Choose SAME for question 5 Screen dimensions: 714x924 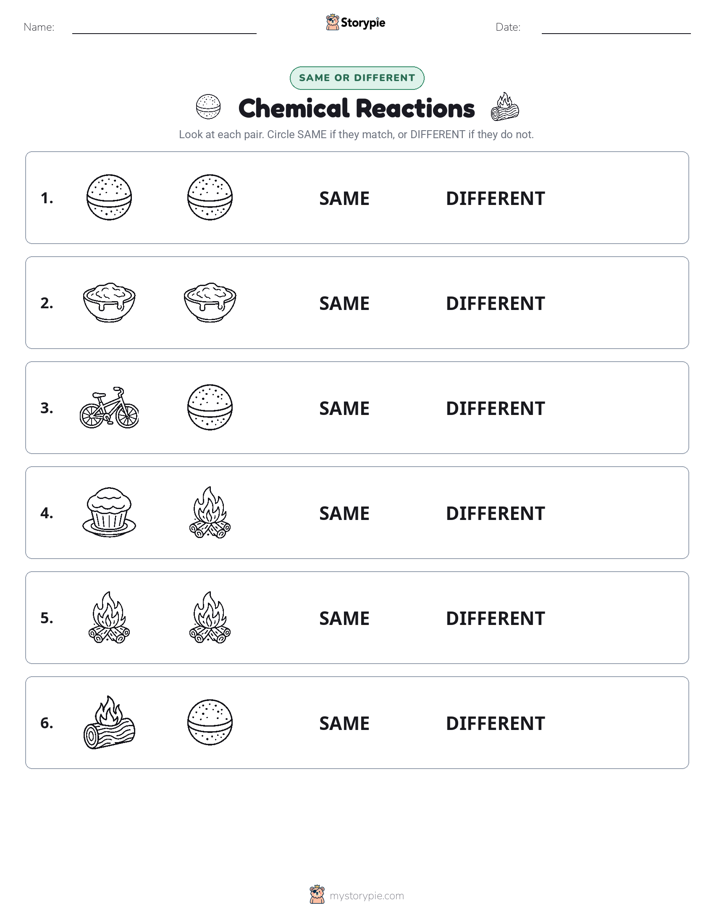(x=344, y=618)
